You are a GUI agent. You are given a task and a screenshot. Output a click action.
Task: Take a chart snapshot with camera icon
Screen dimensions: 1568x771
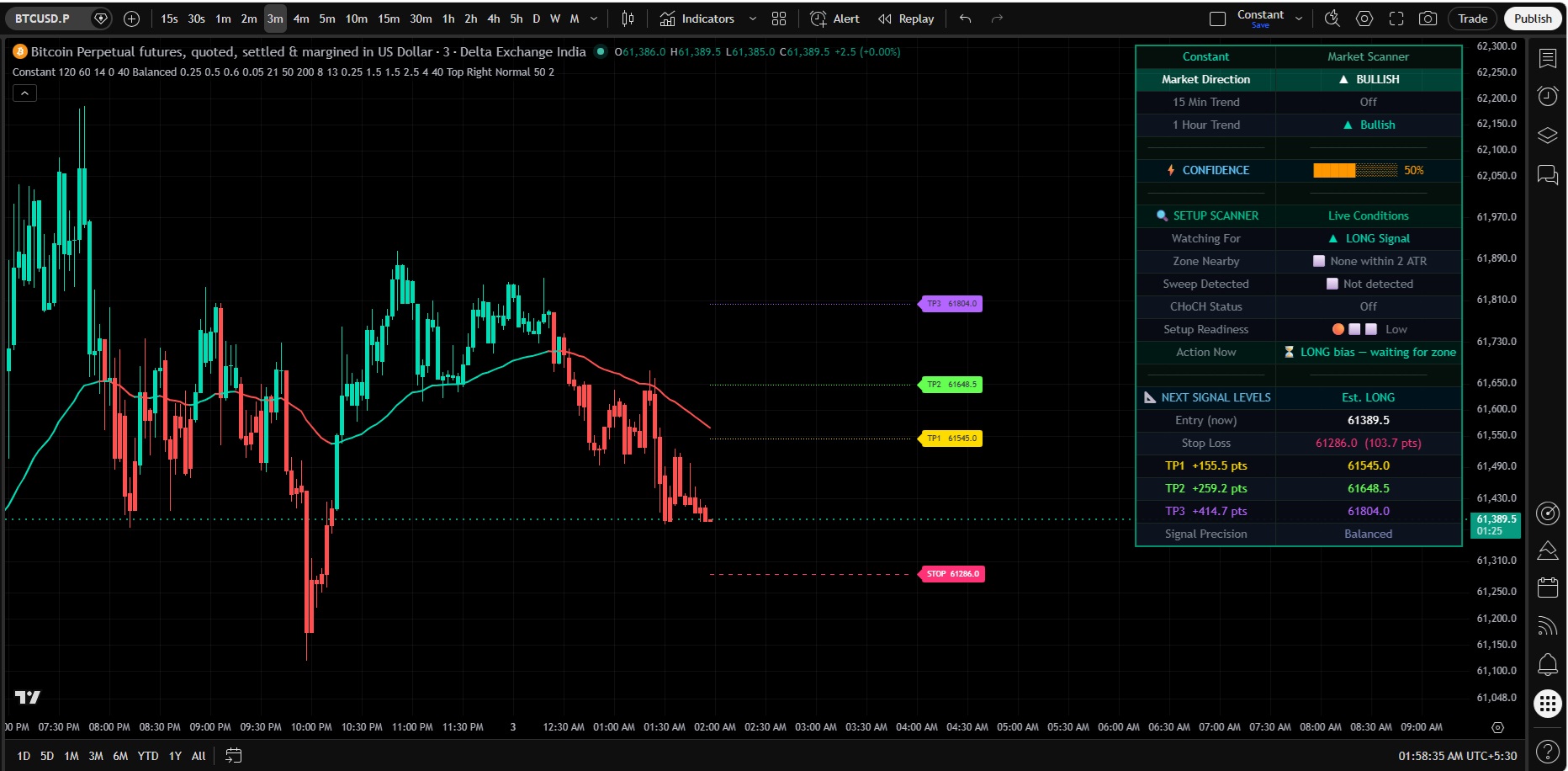coord(1428,19)
